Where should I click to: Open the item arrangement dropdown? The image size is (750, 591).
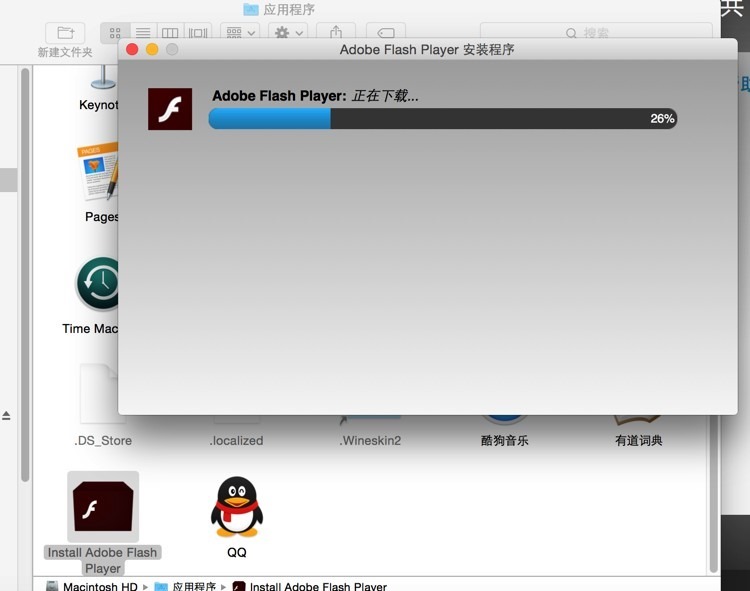[x=240, y=33]
